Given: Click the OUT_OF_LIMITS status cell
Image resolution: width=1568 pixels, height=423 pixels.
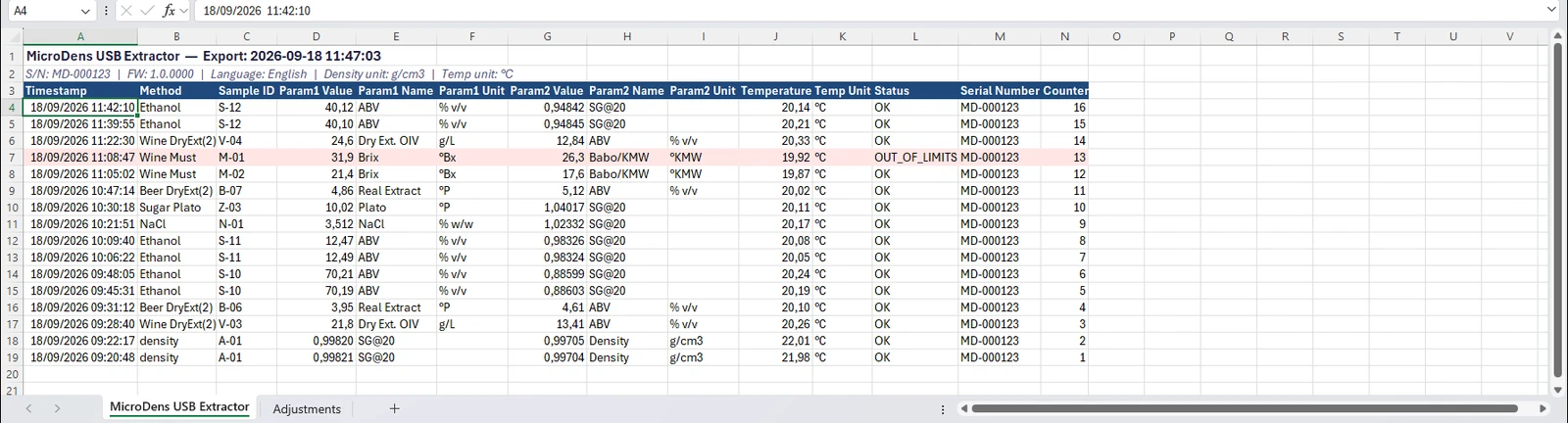Looking at the screenshot, I should pyautogui.click(x=915, y=158).
